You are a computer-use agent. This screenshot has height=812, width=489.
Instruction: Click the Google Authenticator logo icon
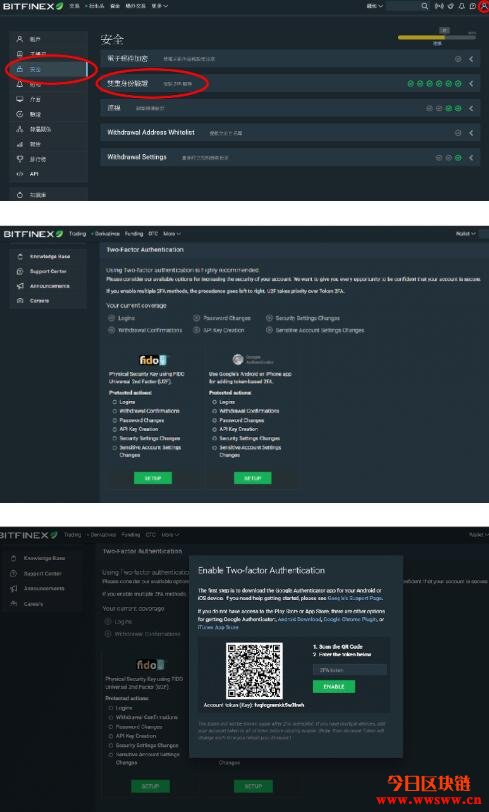[x=238, y=359]
